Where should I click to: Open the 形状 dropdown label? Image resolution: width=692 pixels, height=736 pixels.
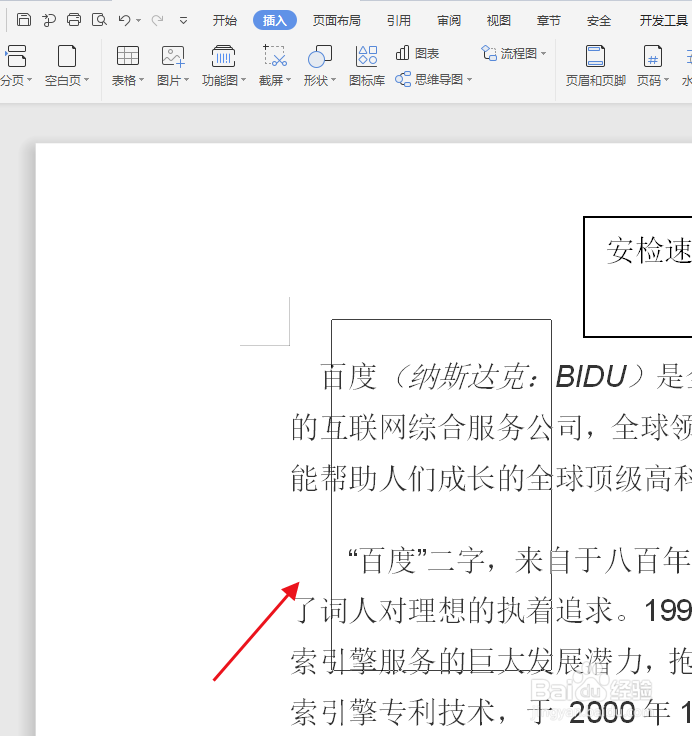320,81
